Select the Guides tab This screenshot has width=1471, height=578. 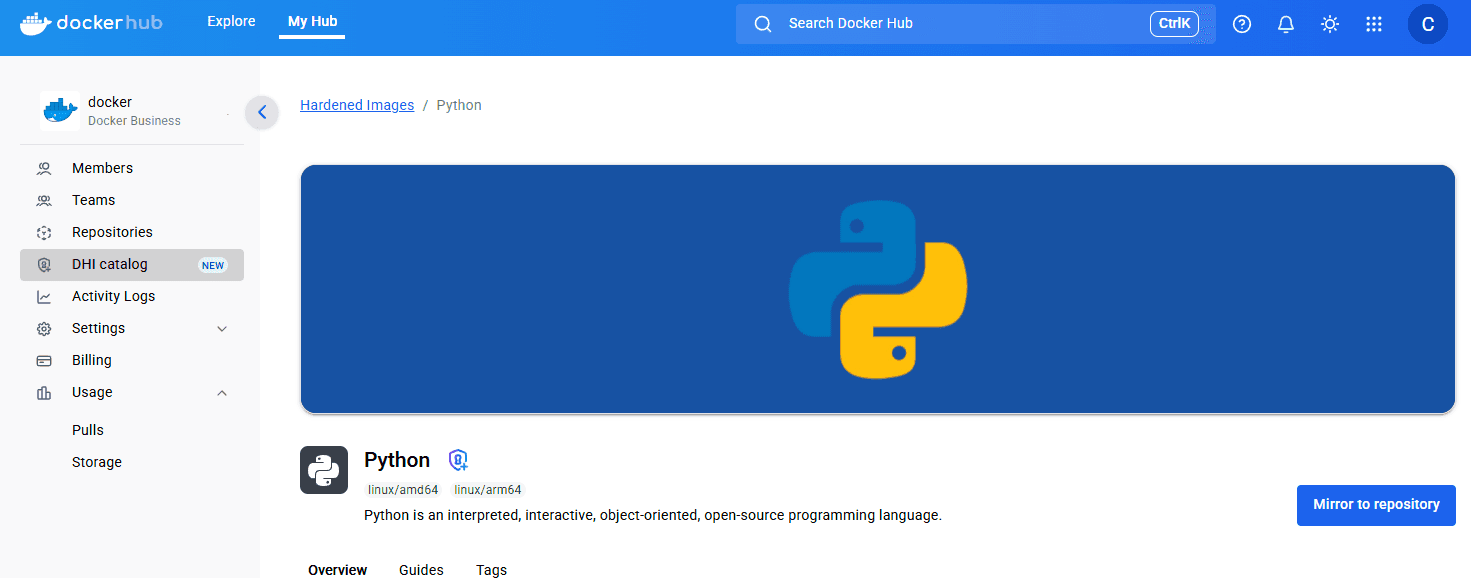pyautogui.click(x=421, y=569)
